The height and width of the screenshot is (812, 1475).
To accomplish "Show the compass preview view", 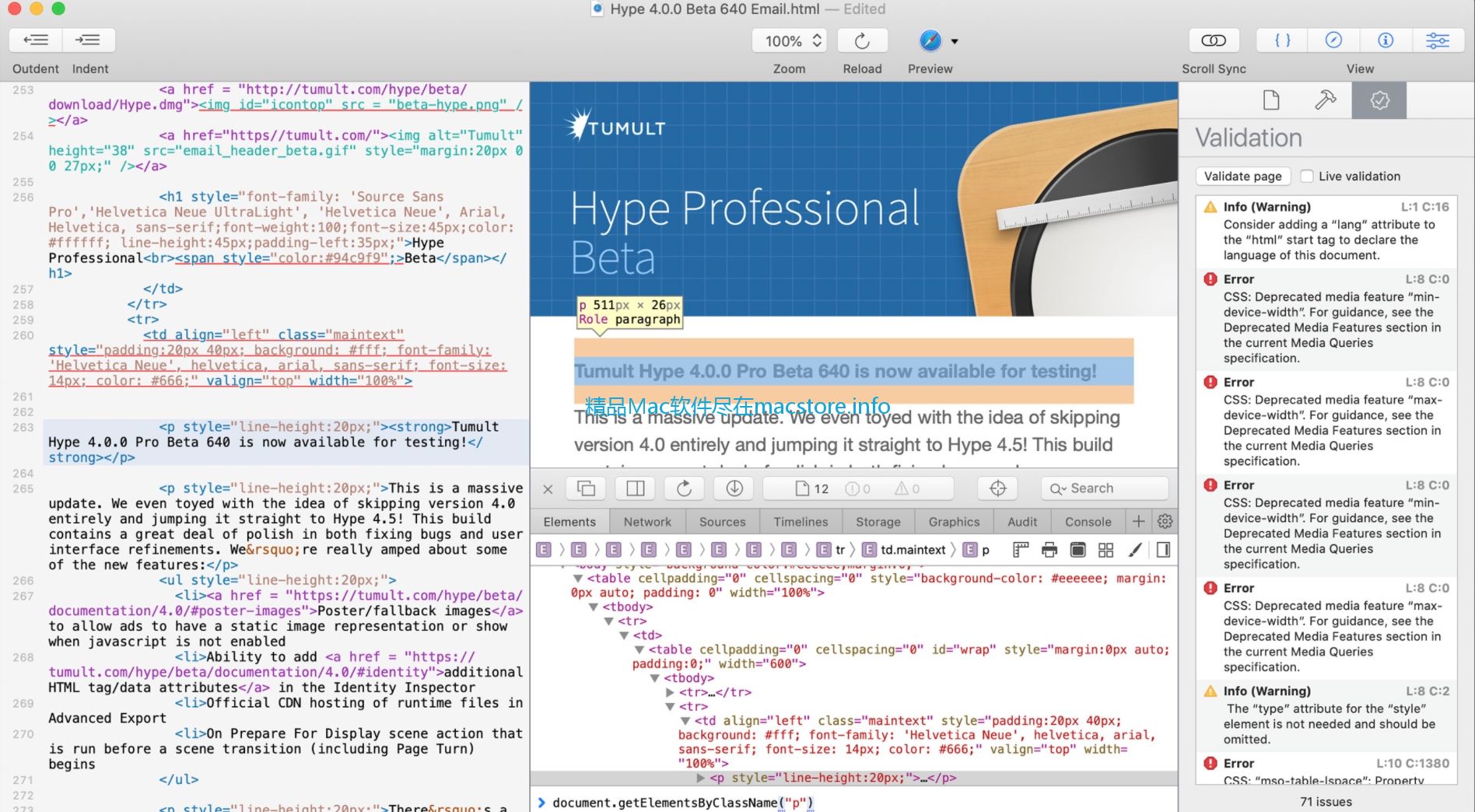I will pos(1333,40).
